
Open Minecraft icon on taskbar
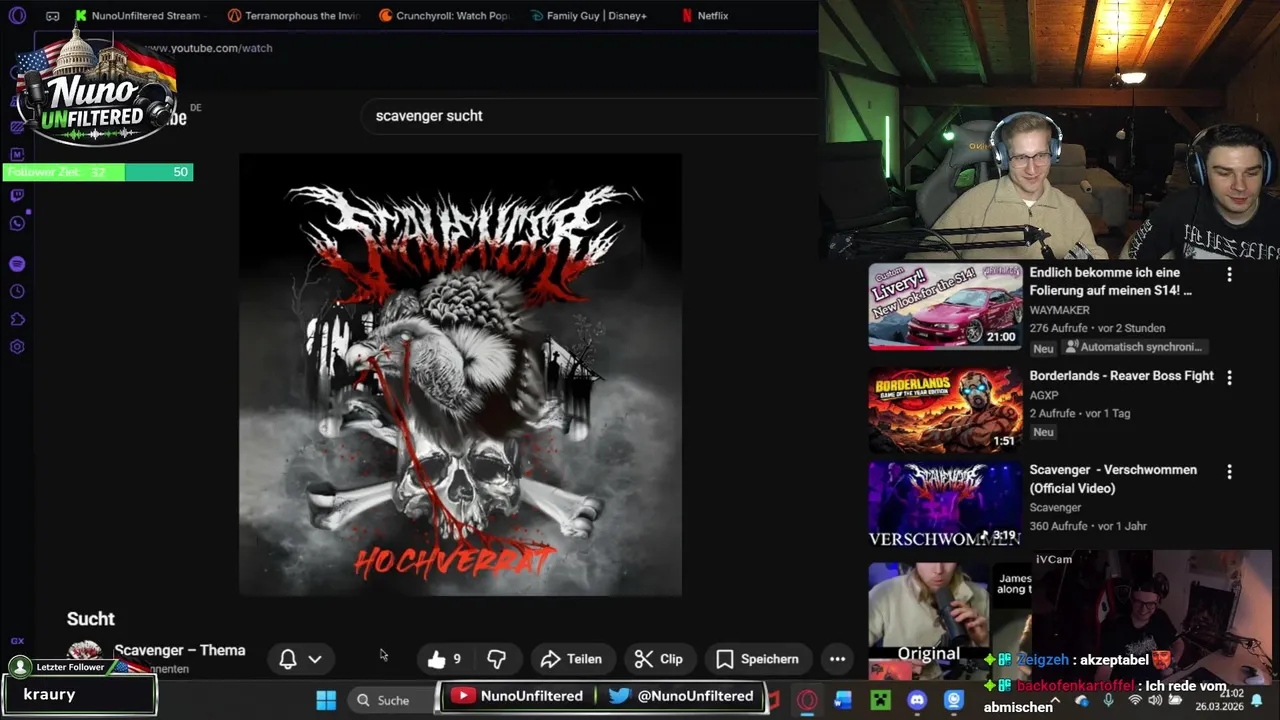[x=880, y=700]
